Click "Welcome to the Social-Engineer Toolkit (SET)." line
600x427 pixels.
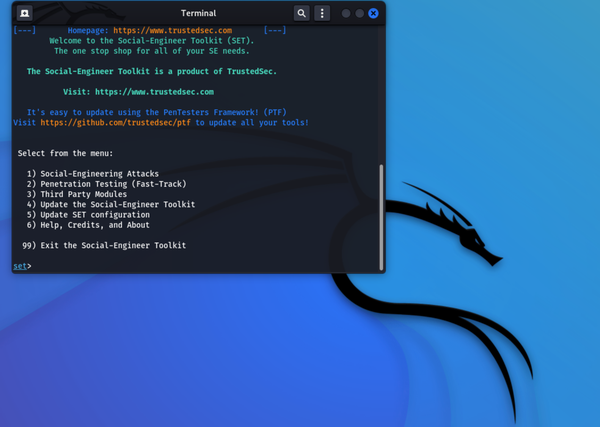[152, 41]
